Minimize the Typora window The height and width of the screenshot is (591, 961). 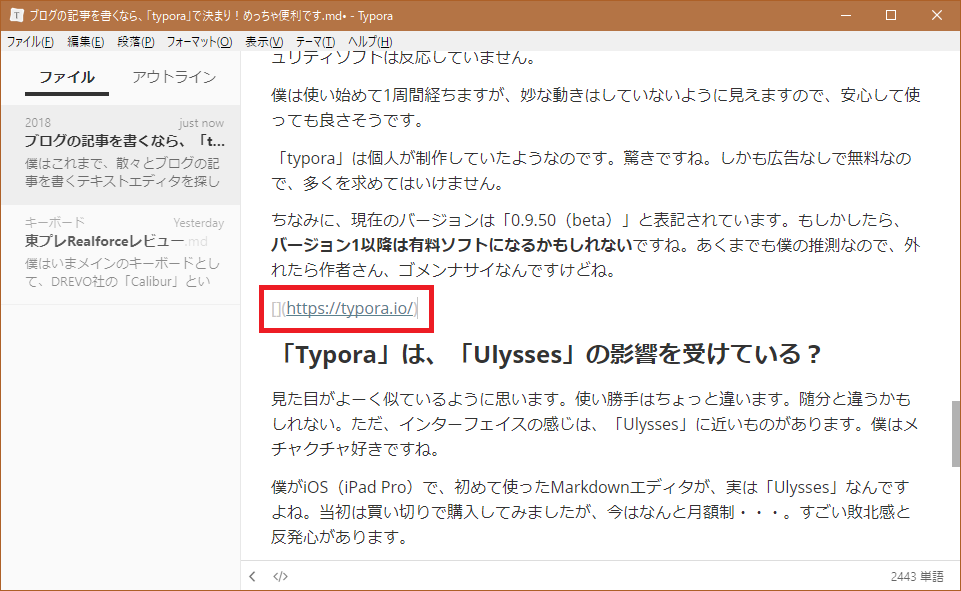[846, 15]
